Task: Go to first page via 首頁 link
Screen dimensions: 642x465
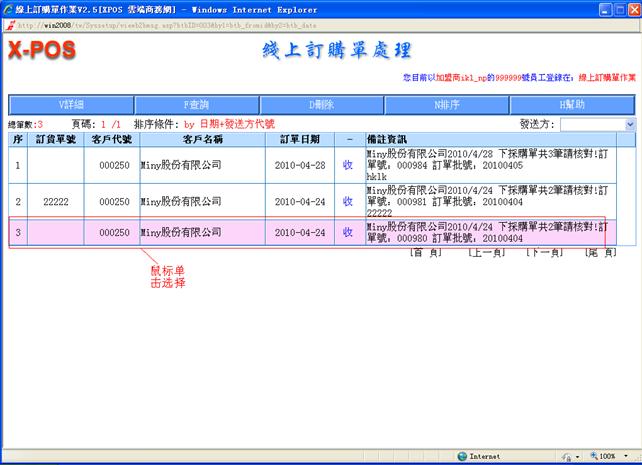Action: coord(427,254)
